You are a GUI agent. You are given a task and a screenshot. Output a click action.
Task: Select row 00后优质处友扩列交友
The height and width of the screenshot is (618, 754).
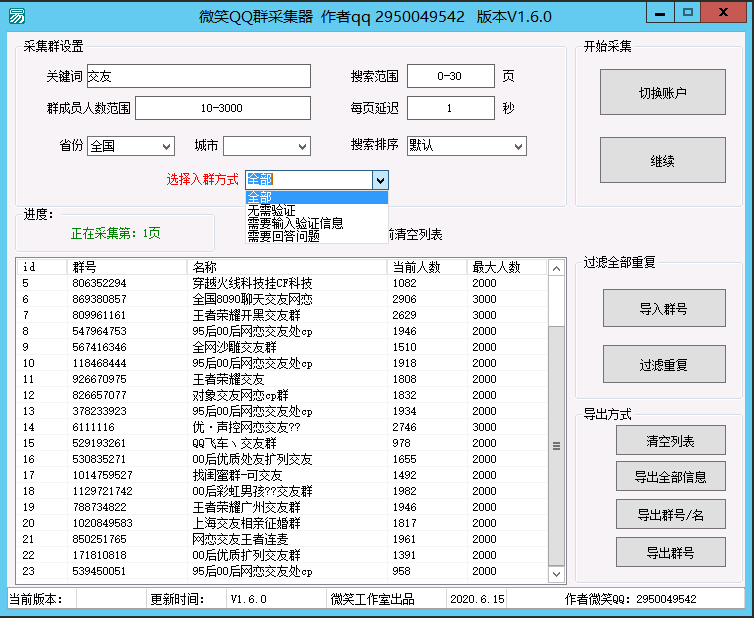click(282, 459)
